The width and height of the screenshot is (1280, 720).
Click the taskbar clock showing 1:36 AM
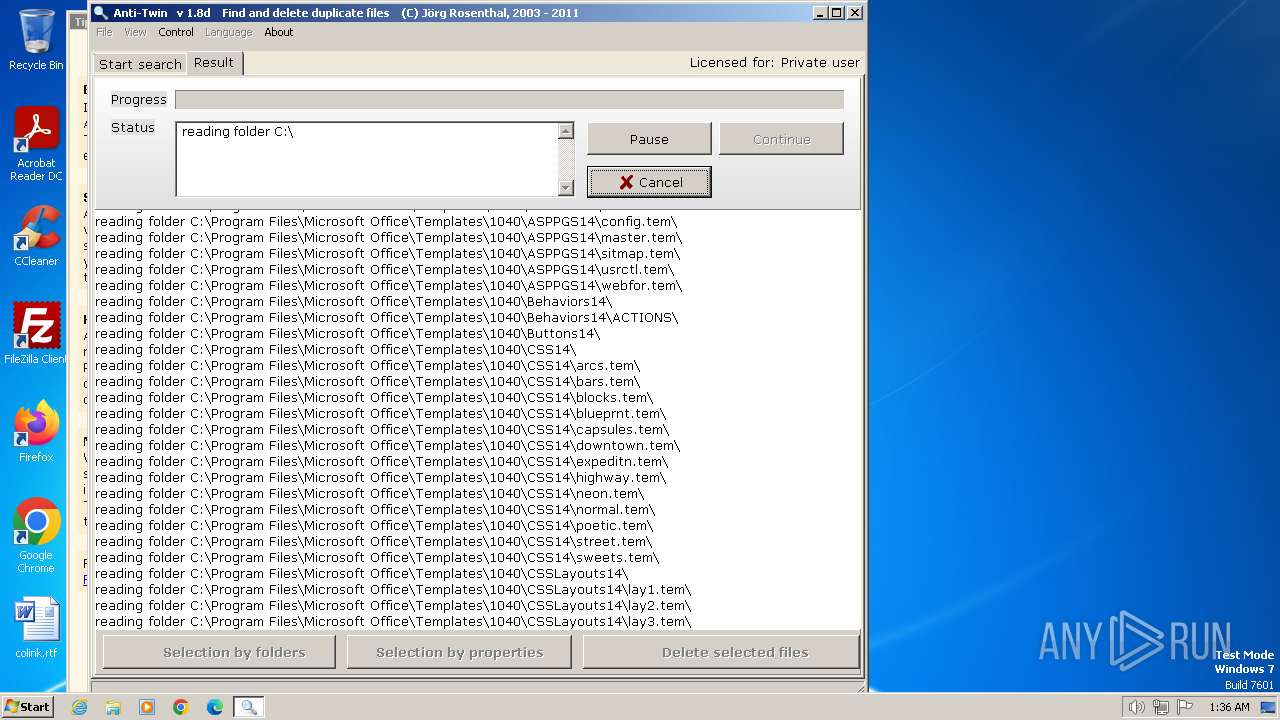coord(1229,707)
